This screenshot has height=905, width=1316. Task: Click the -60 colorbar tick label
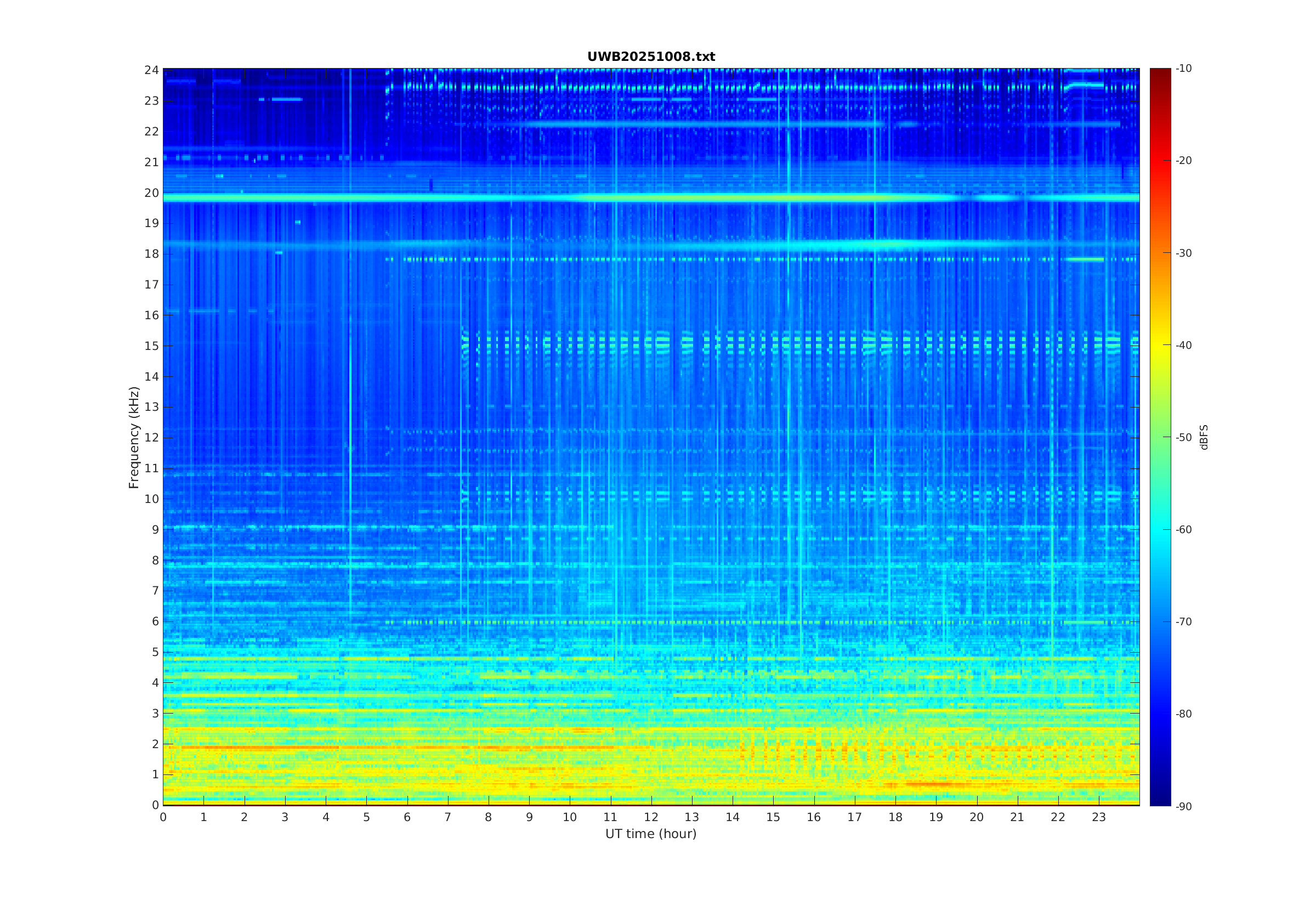click(x=1183, y=530)
